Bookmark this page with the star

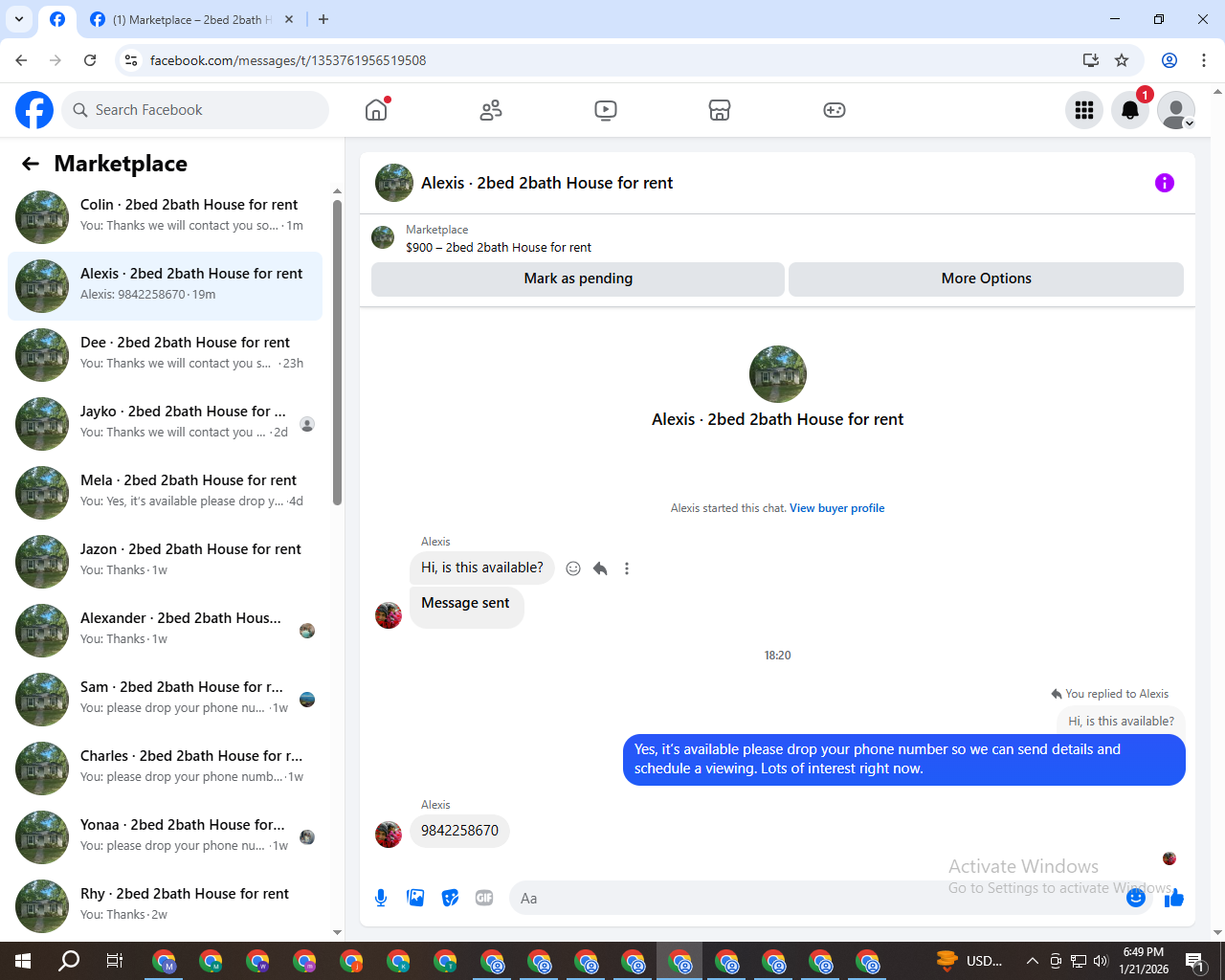pyautogui.click(x=1122, y=60)
